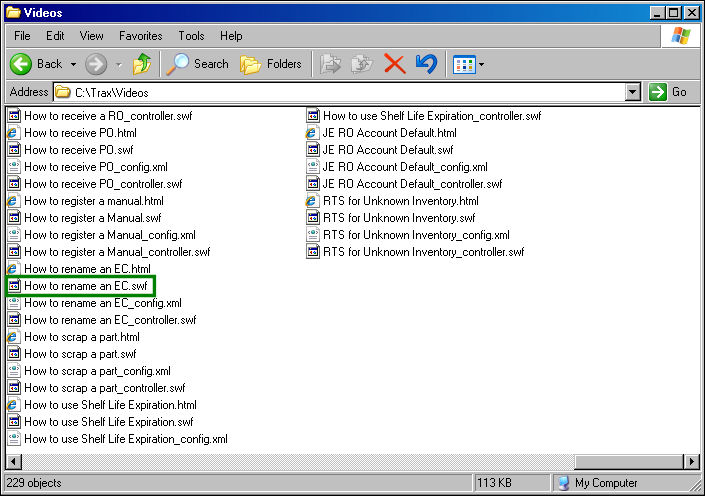Viewport: 705px width, 496px height.
Task: Click the Copy To toolbar icon
Action: tap(362, 64)
